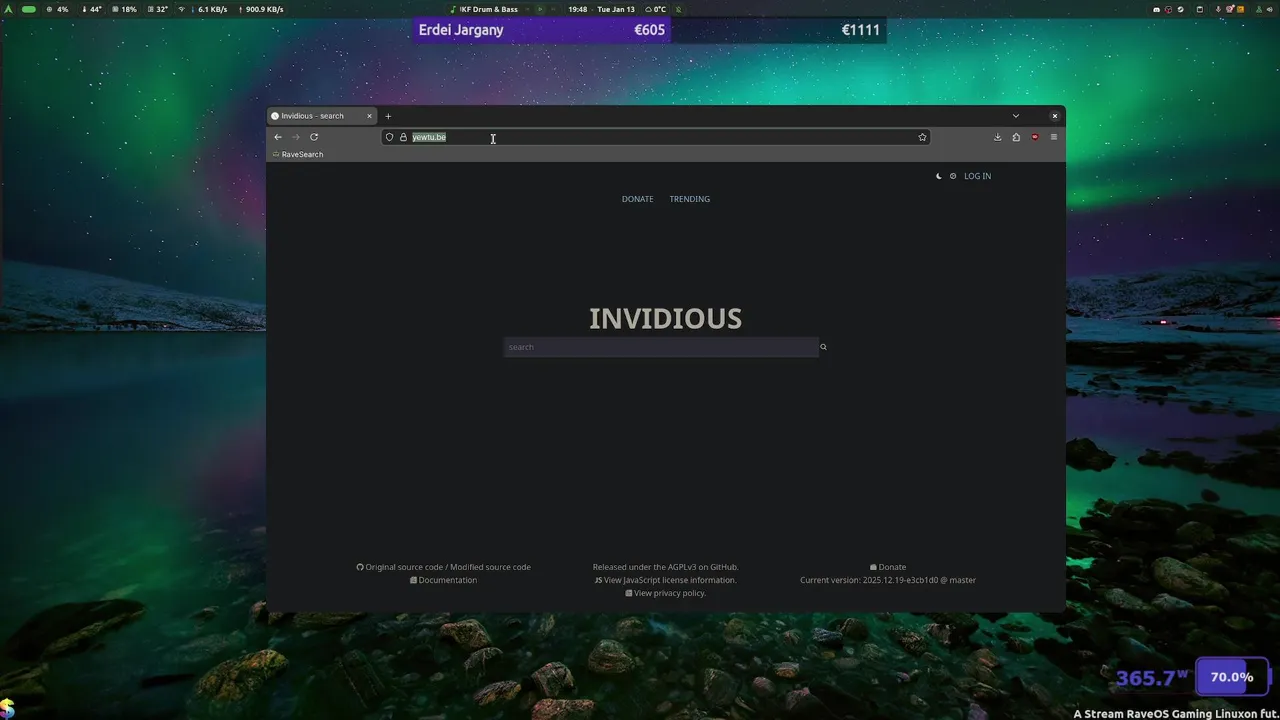Click the 19:48 clock in top bar
Viewport: 1280px width, 720px height.
[x=578, y=9]
